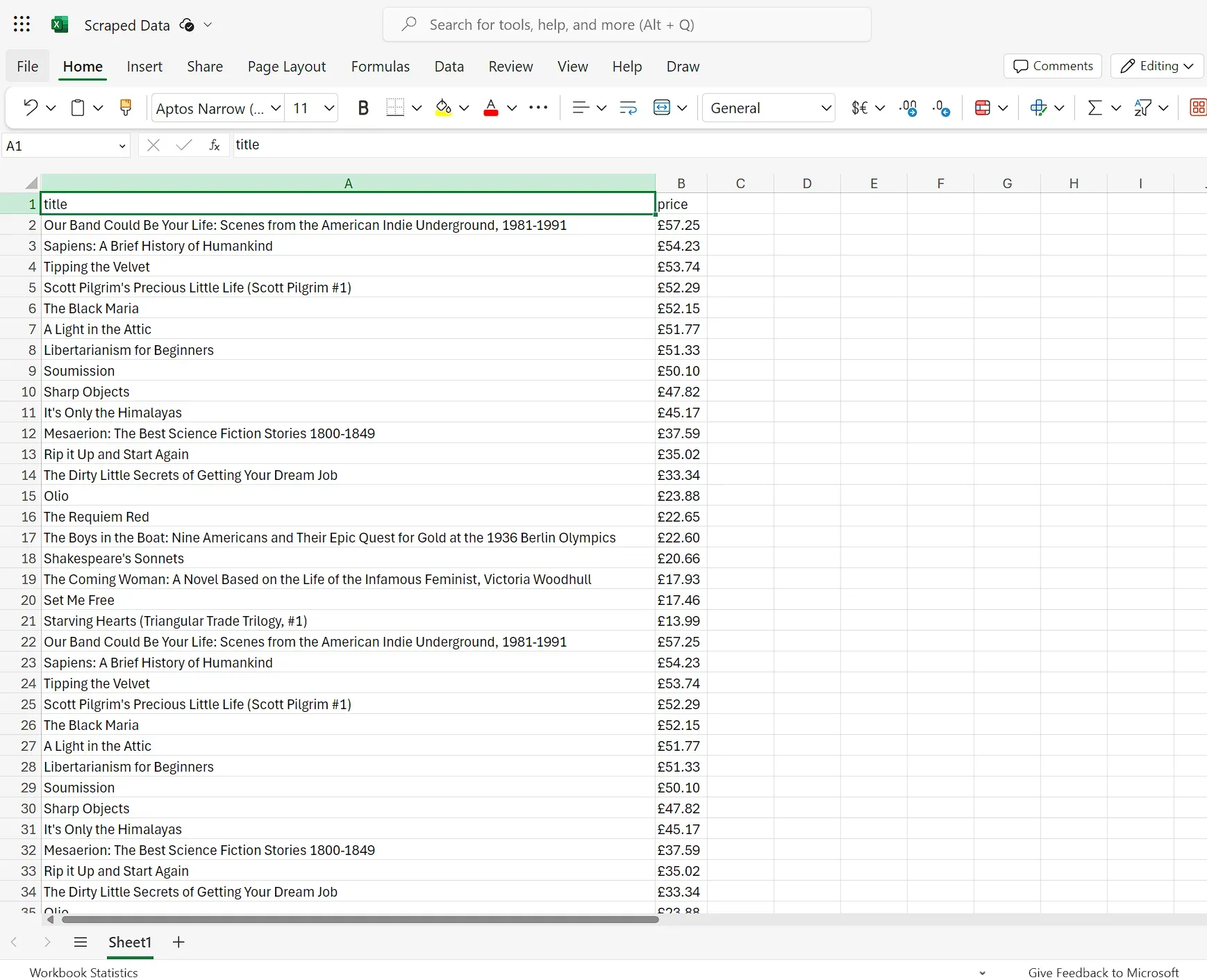Select the Format Painter tool
This screenshot has height=980, width=1207.
coord(126,108)
